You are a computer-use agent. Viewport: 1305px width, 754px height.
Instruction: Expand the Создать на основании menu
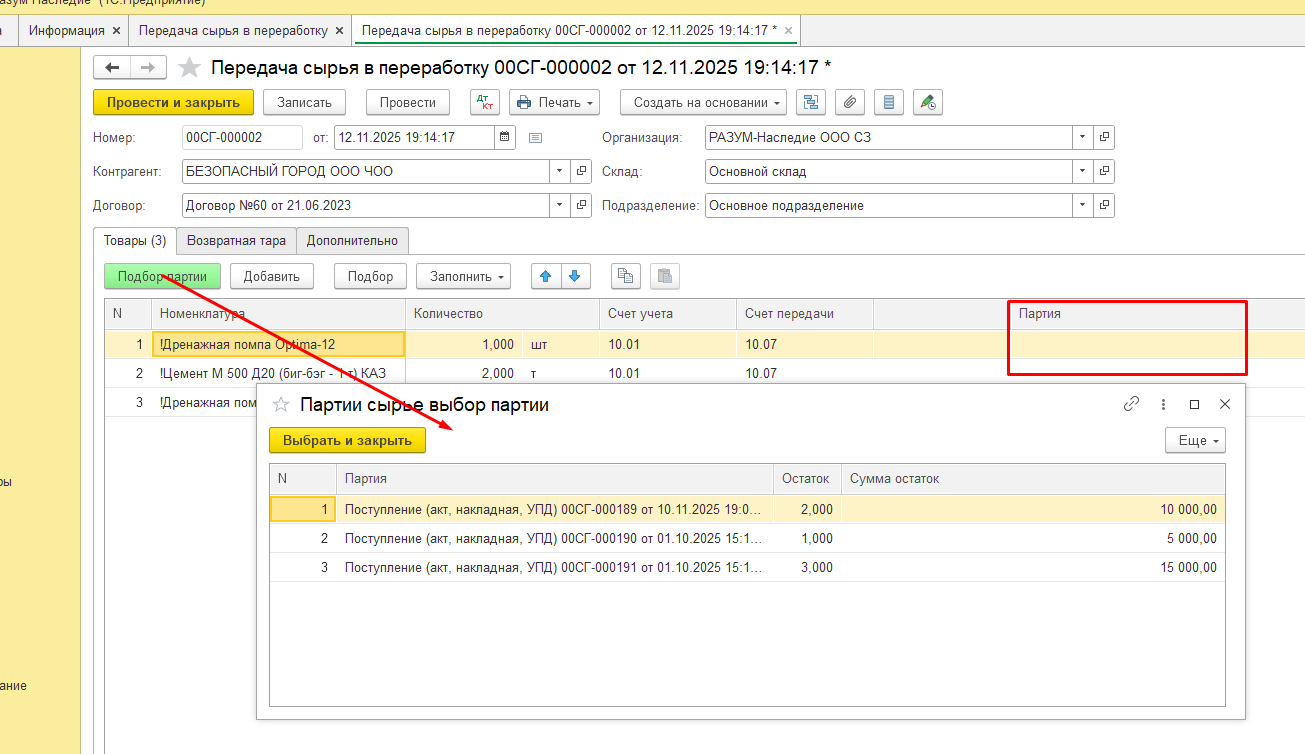point(703,102)
